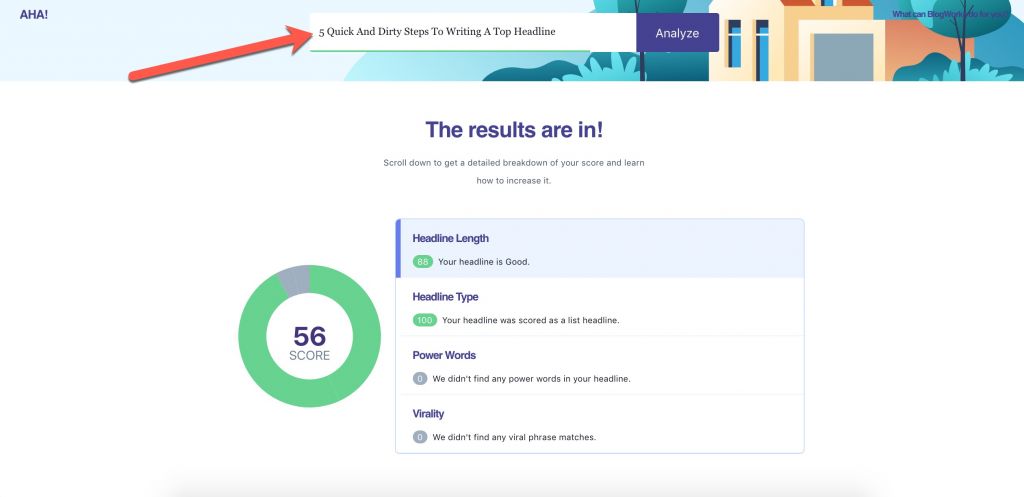The width and height of the screenshot is (1024, 497).
Task: Focus the headline text input field
Action: click(470, 32)
